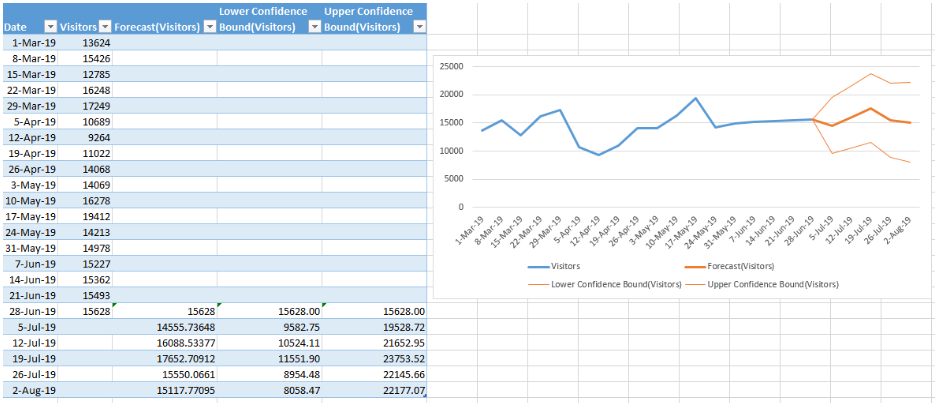Click the 25000 axis label on chart

click(x=451, y=66)
